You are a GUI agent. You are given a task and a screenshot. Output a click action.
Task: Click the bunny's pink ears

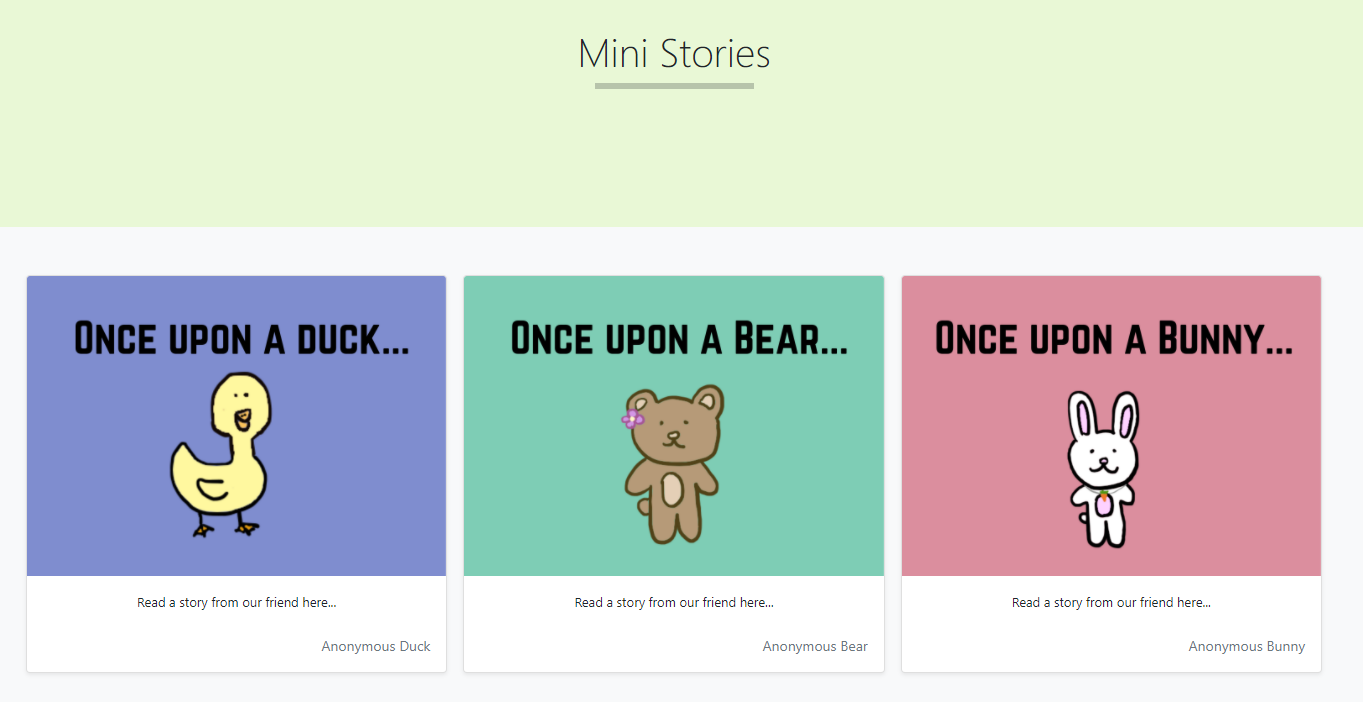pos(1103,415)
